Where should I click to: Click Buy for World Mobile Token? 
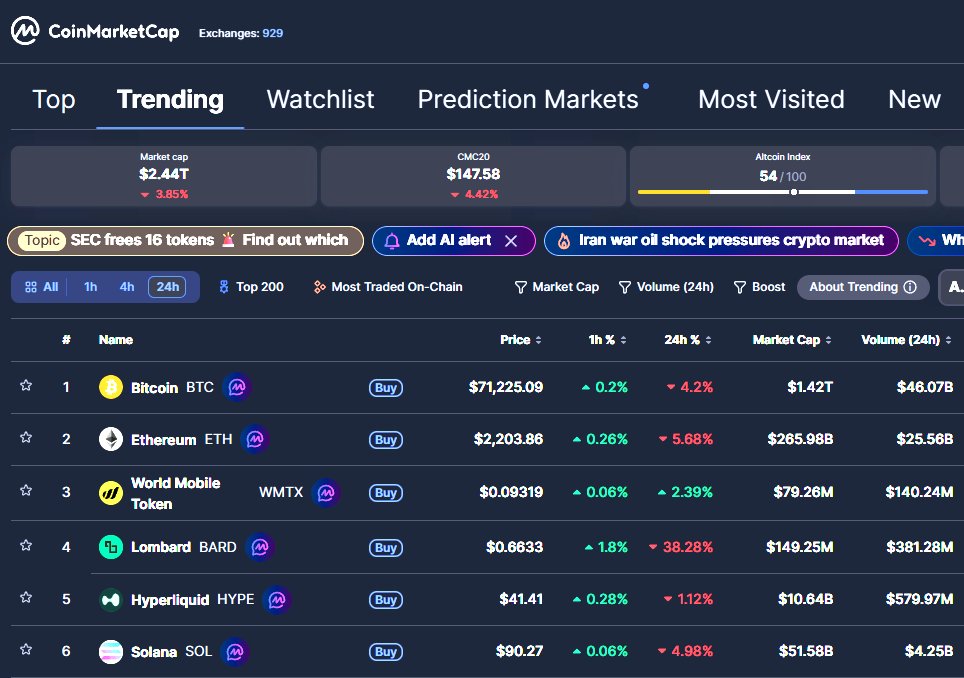tap(385, 493)
